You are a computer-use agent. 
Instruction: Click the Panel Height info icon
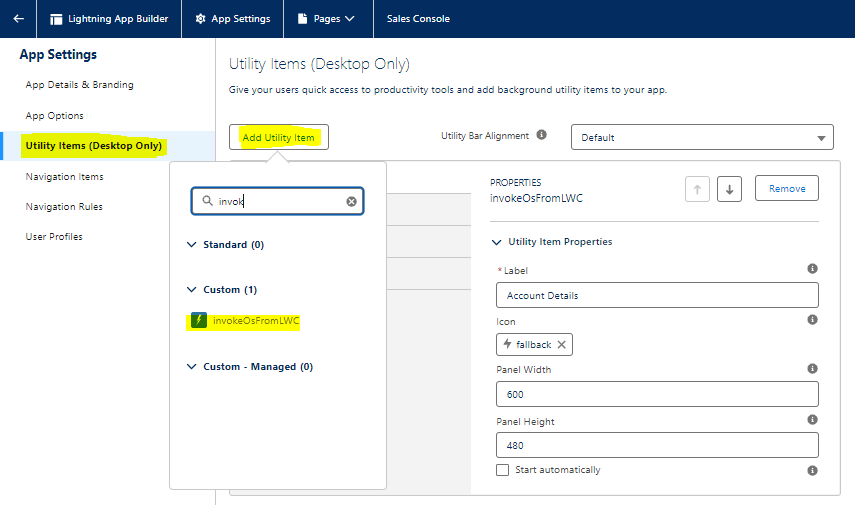pos(812,419)
